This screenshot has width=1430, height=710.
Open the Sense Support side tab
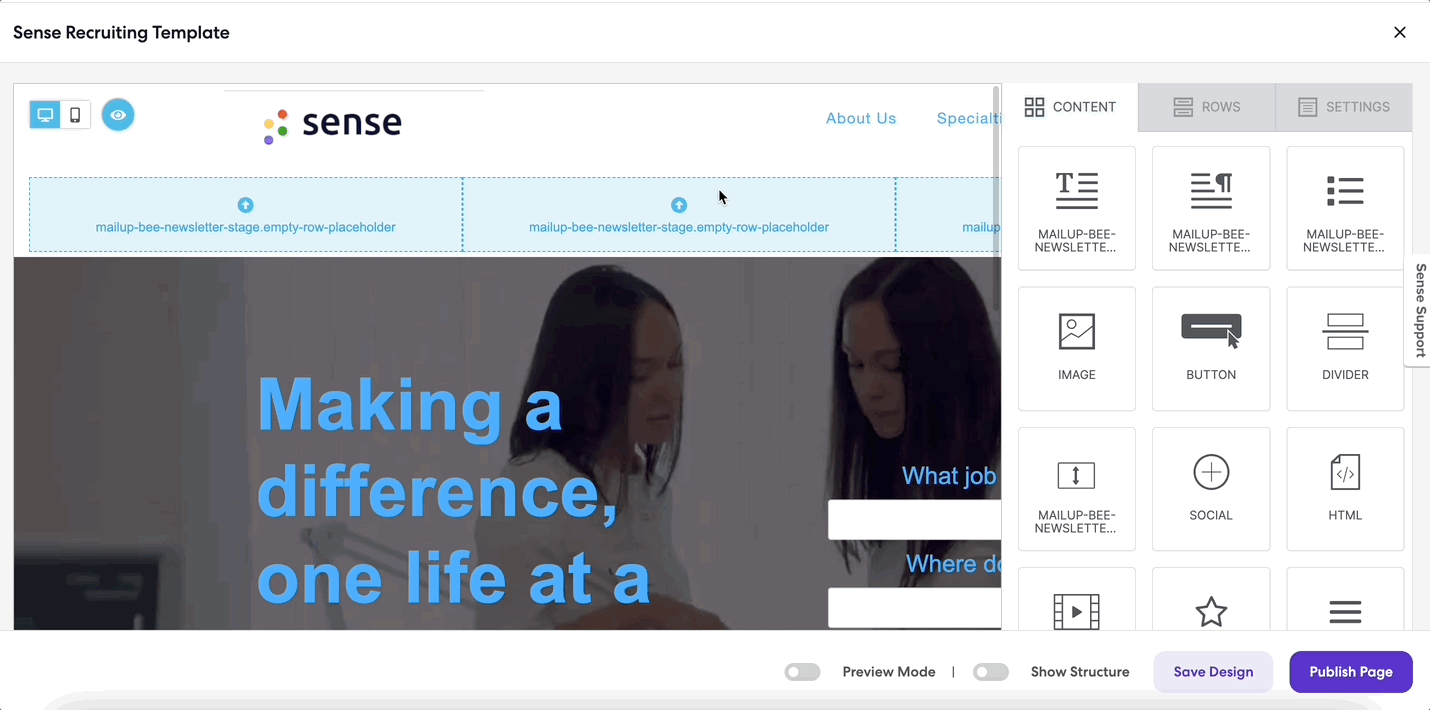(x=1419, y=311)
